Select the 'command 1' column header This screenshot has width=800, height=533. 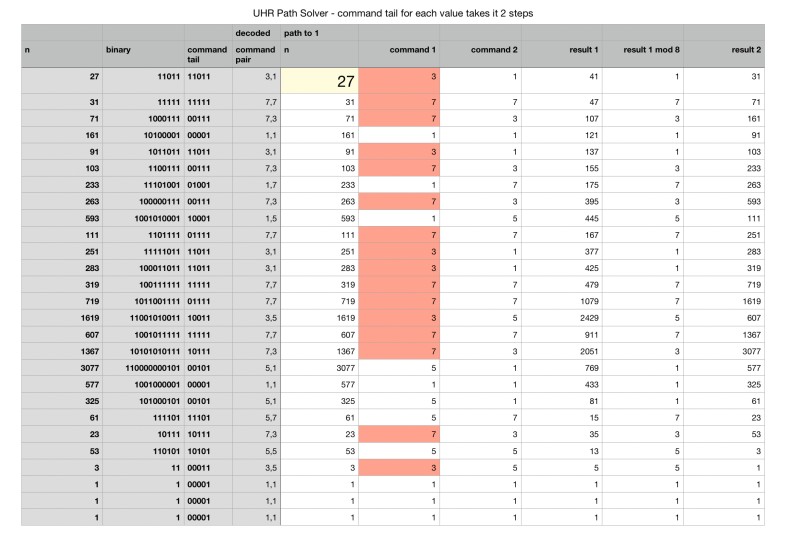[x=399, y=47]
